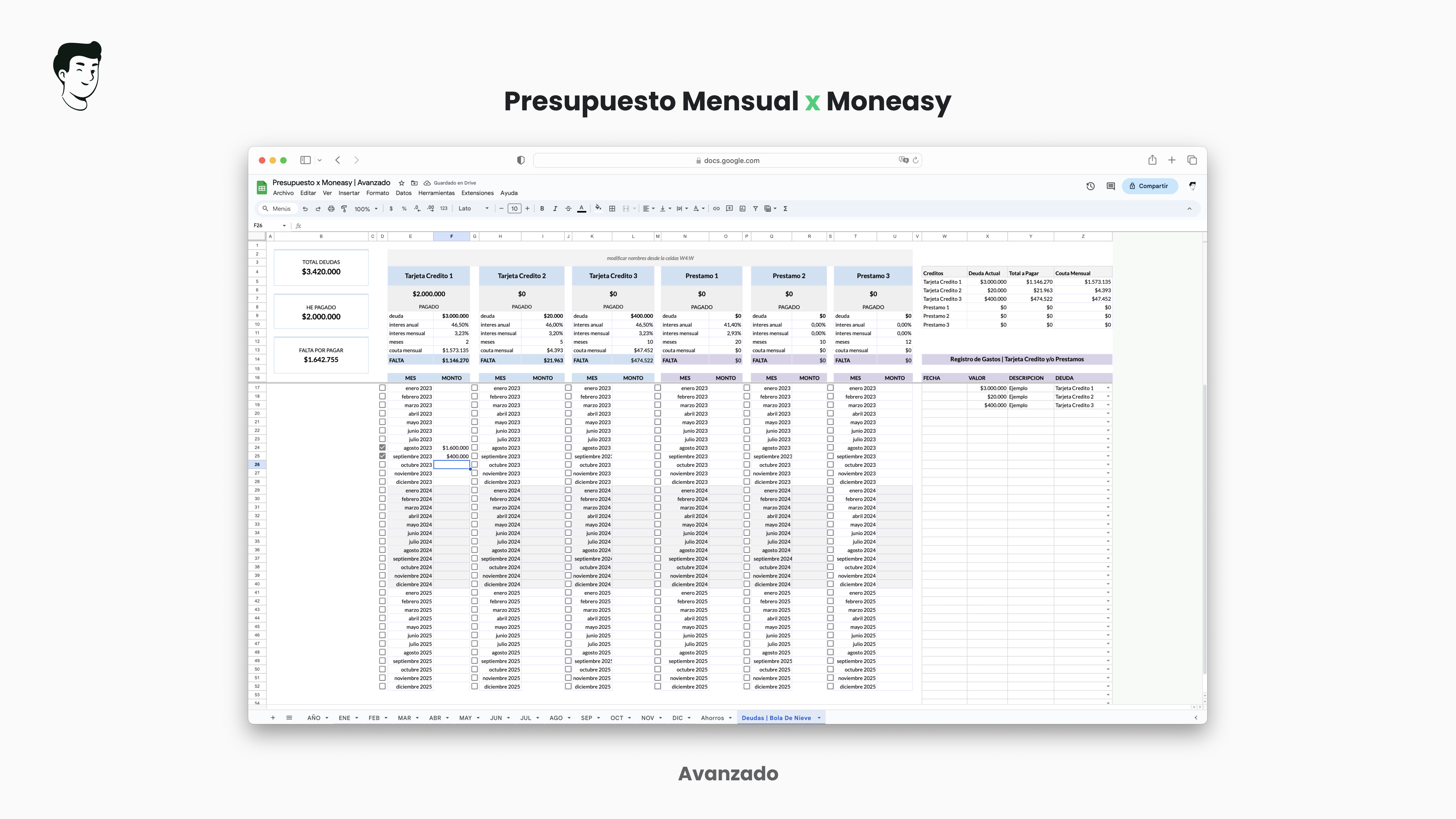Click the docs.google.com address bar
Screen dimensions: 1456x819
click(x=727, y=160)
